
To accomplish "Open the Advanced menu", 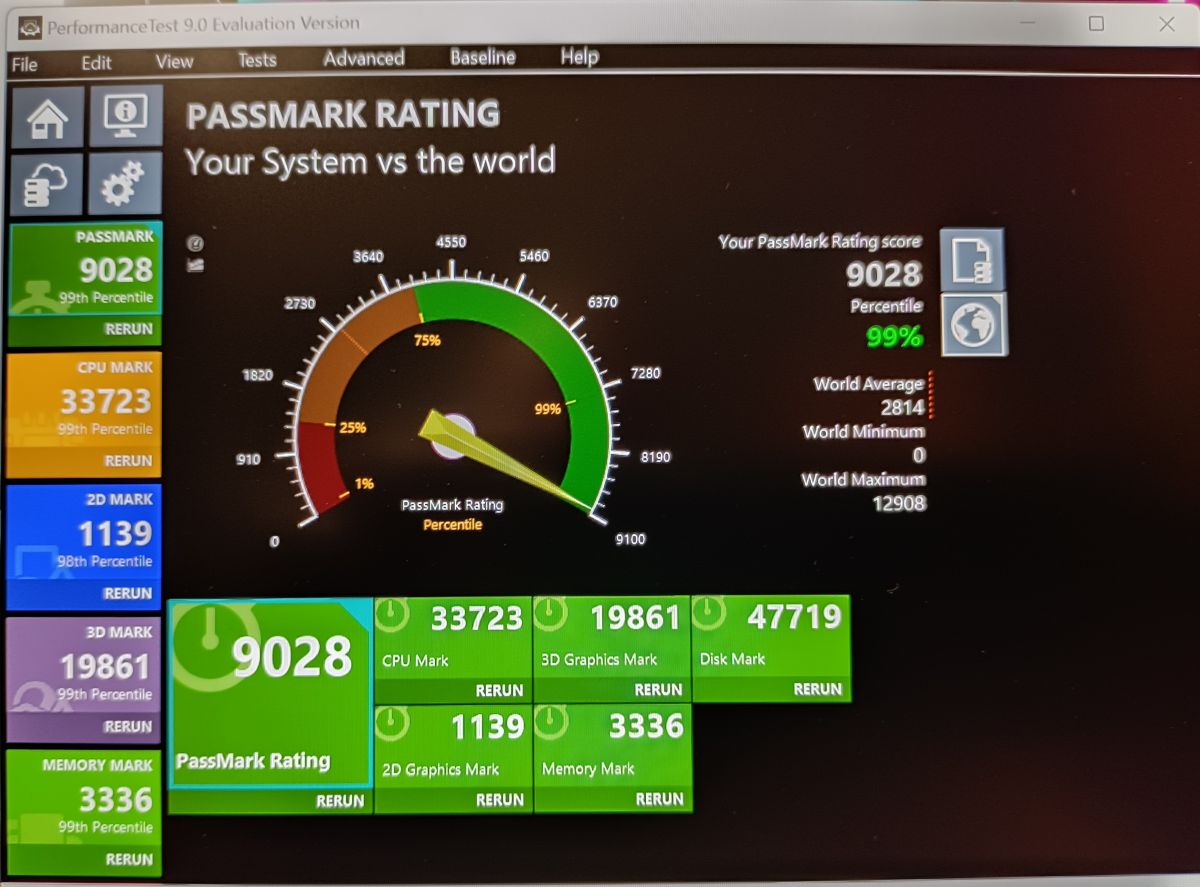I will coord(363,58).
